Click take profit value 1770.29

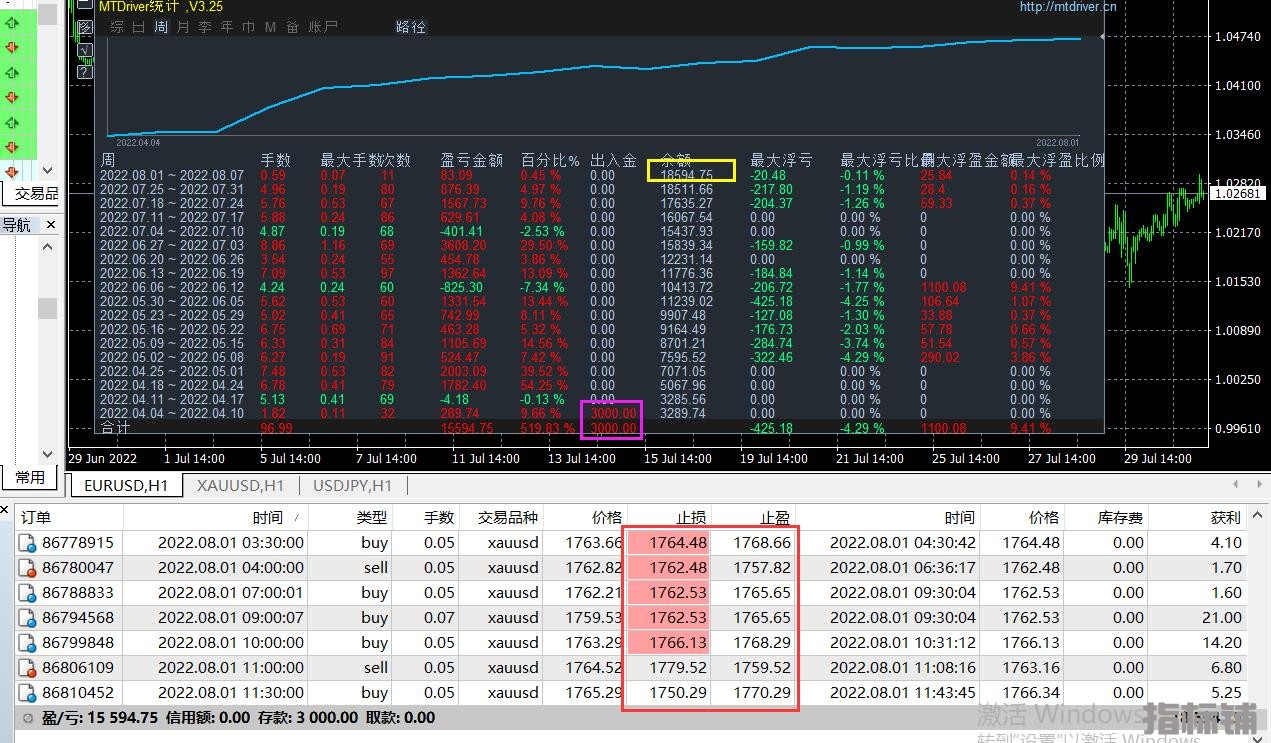(x=762, y=693)
